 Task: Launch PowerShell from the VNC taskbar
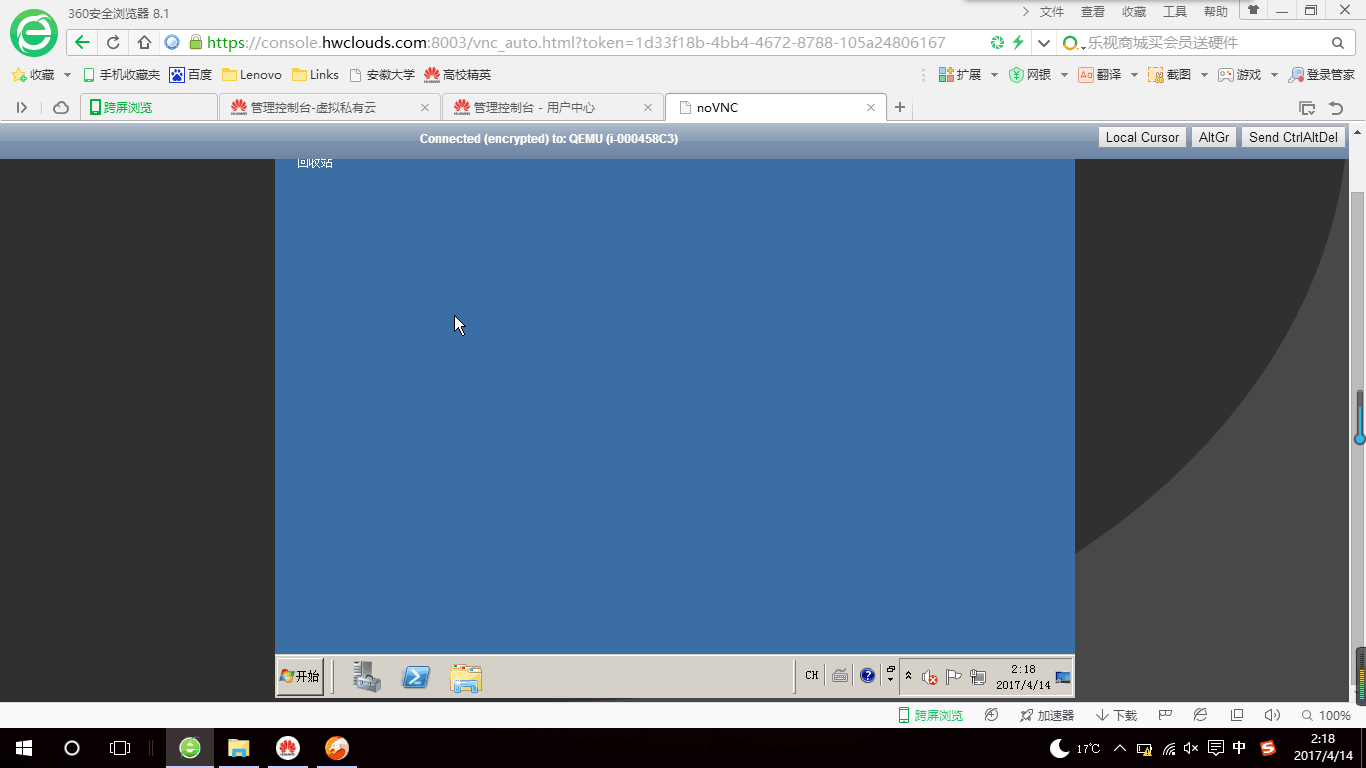(416, 677)
